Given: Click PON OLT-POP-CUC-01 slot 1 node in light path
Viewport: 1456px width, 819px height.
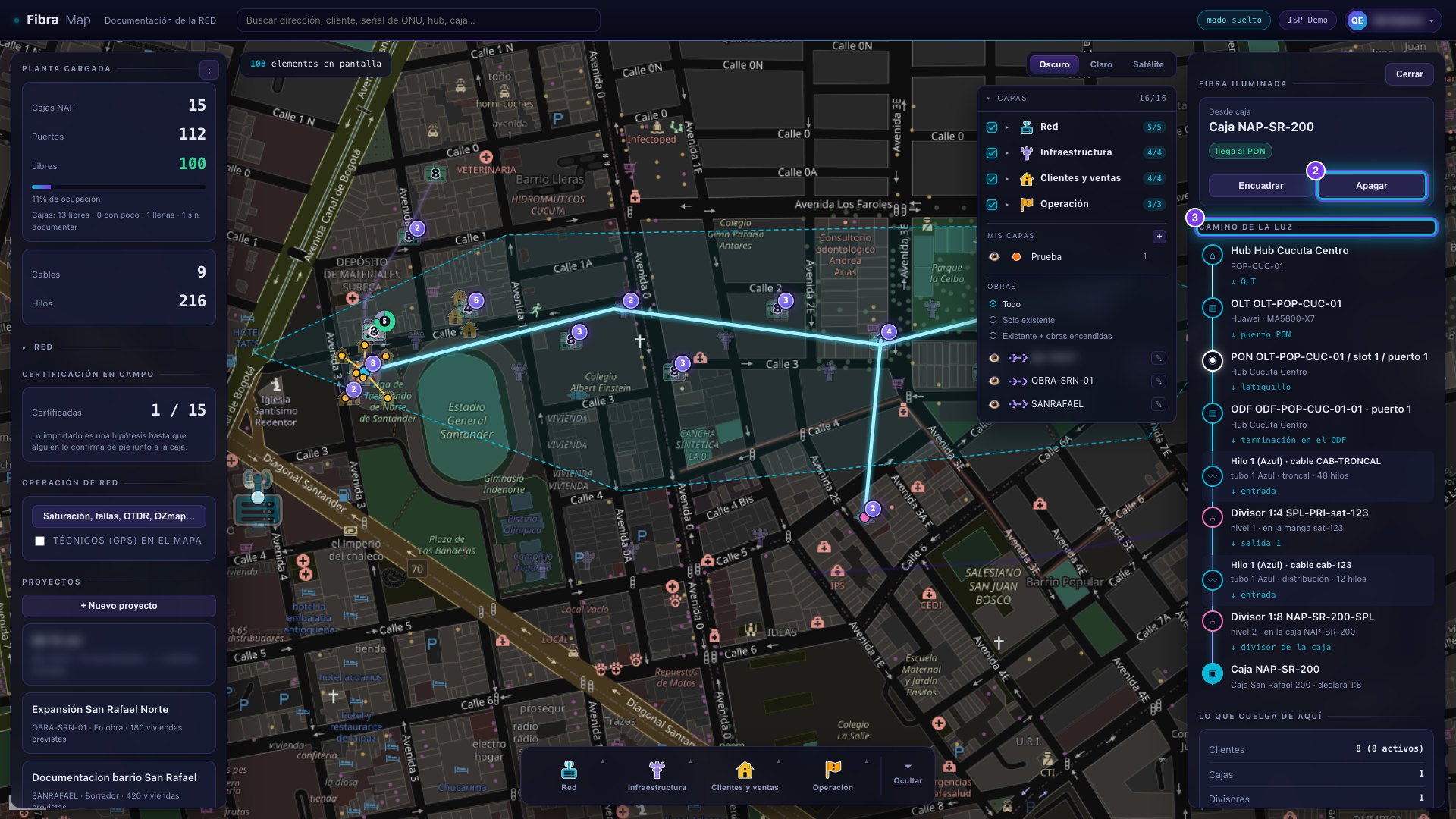Looking at the screenshot, I should [1212, 360].
